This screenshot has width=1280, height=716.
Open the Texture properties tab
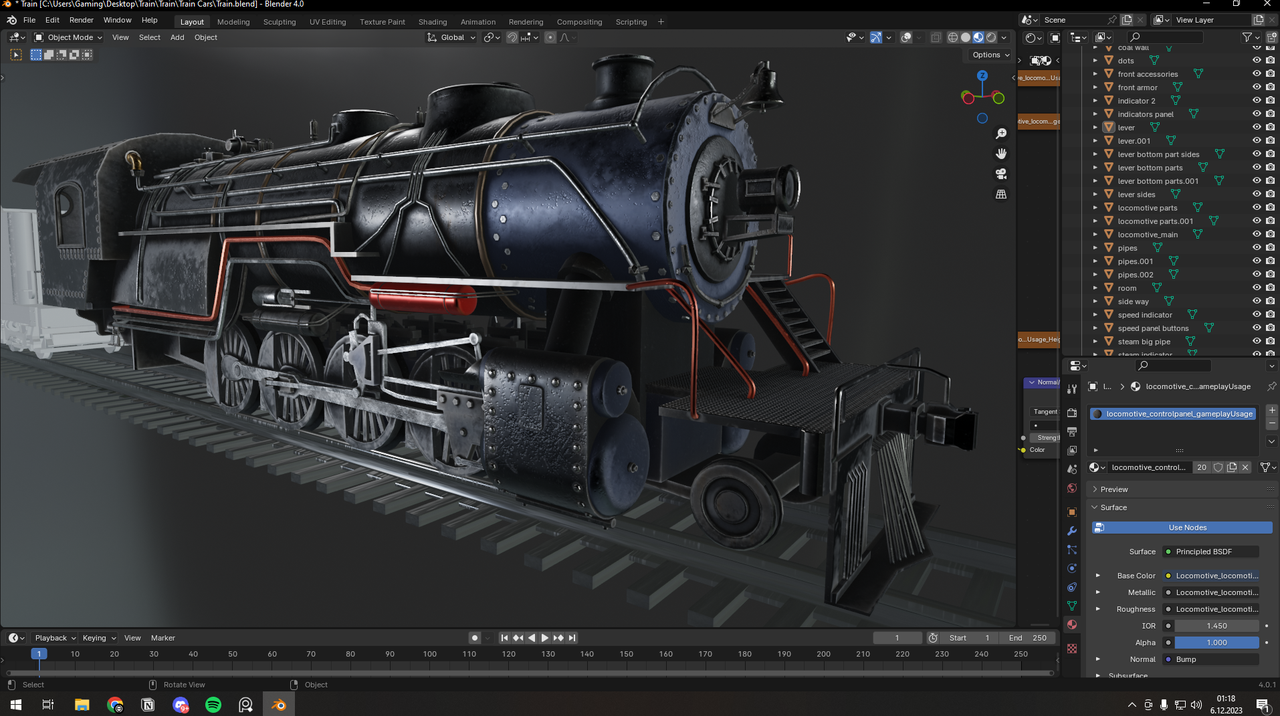(1072, 648)
